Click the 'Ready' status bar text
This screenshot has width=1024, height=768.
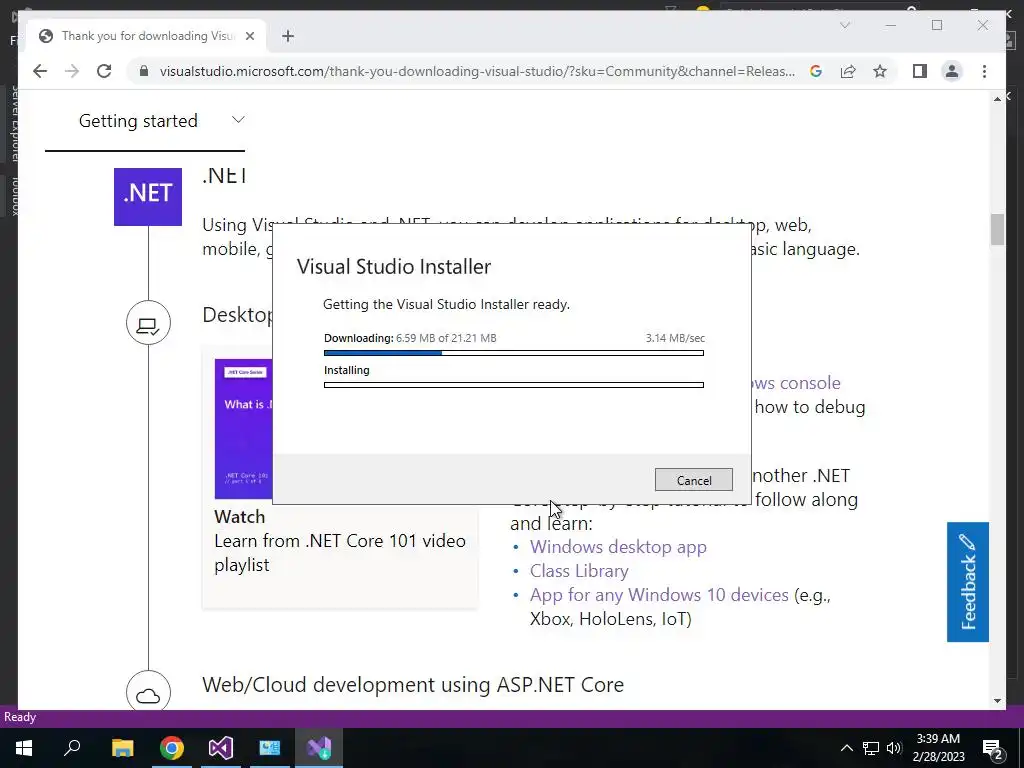coord(20,717)
